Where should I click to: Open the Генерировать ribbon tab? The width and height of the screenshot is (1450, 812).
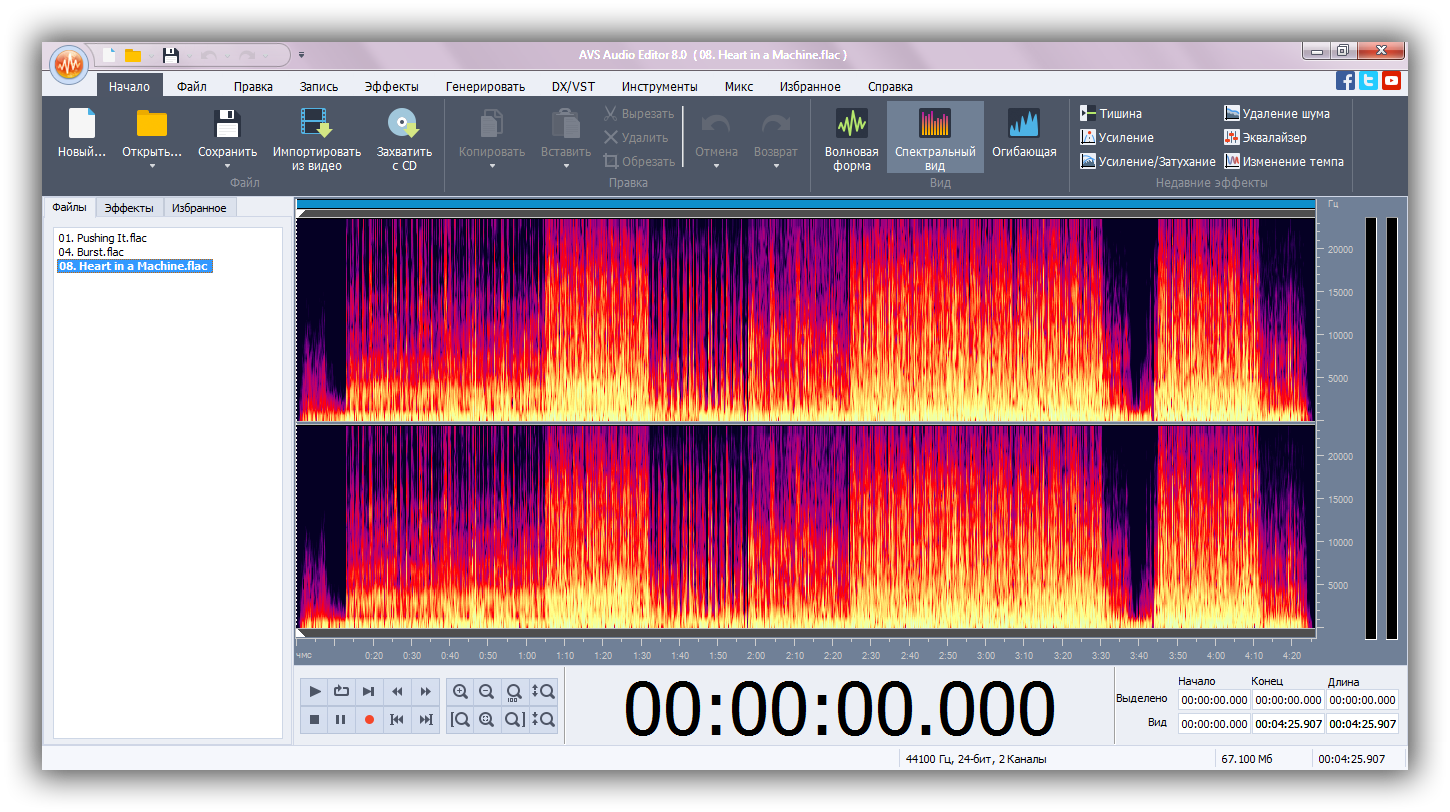tap(485, 87)
